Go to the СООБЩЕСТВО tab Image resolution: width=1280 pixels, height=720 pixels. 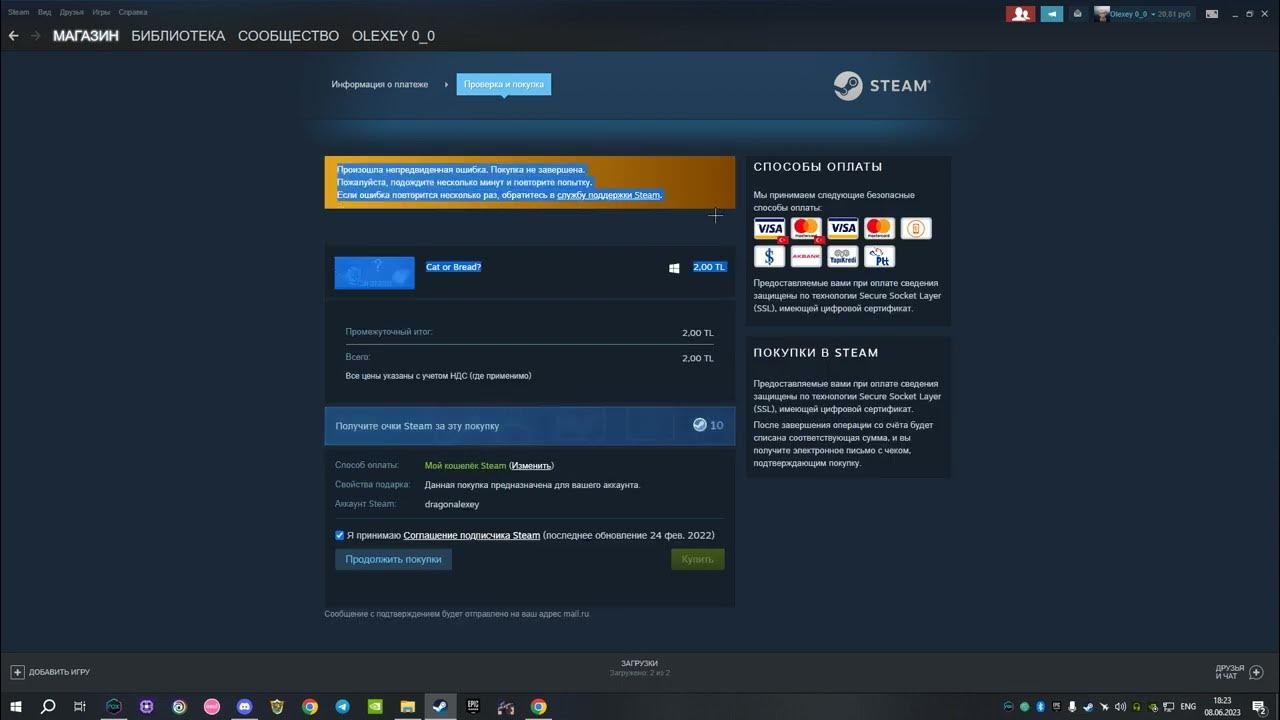pyautogui.click(x=288, y=36)
